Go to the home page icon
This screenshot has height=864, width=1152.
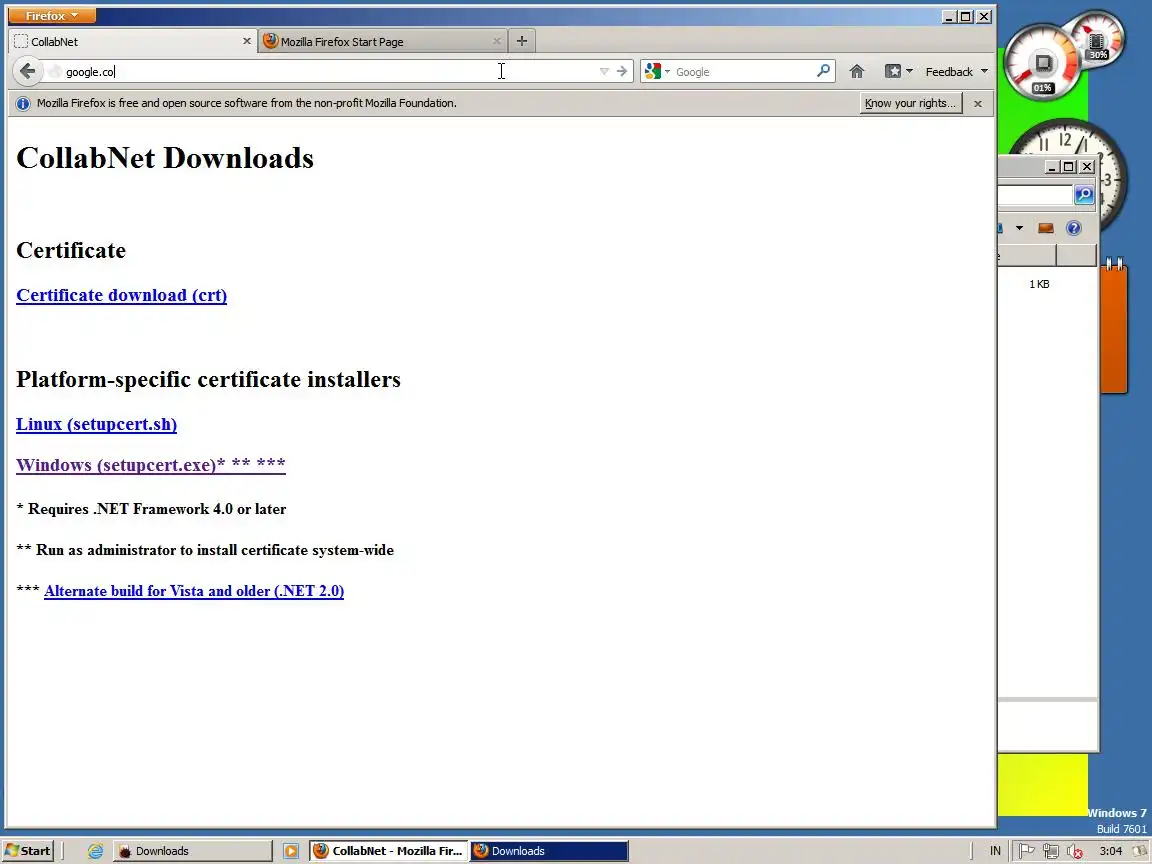pyautogui.click(x=857, y=71)
